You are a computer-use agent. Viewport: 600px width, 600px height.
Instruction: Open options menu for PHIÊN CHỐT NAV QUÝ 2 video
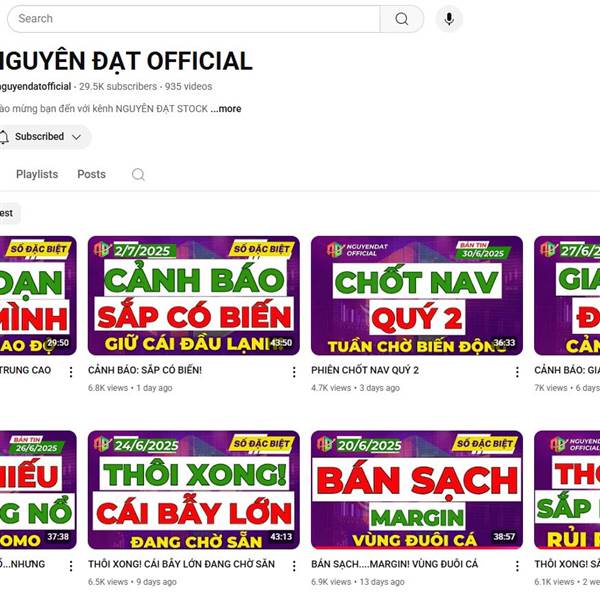517,372
